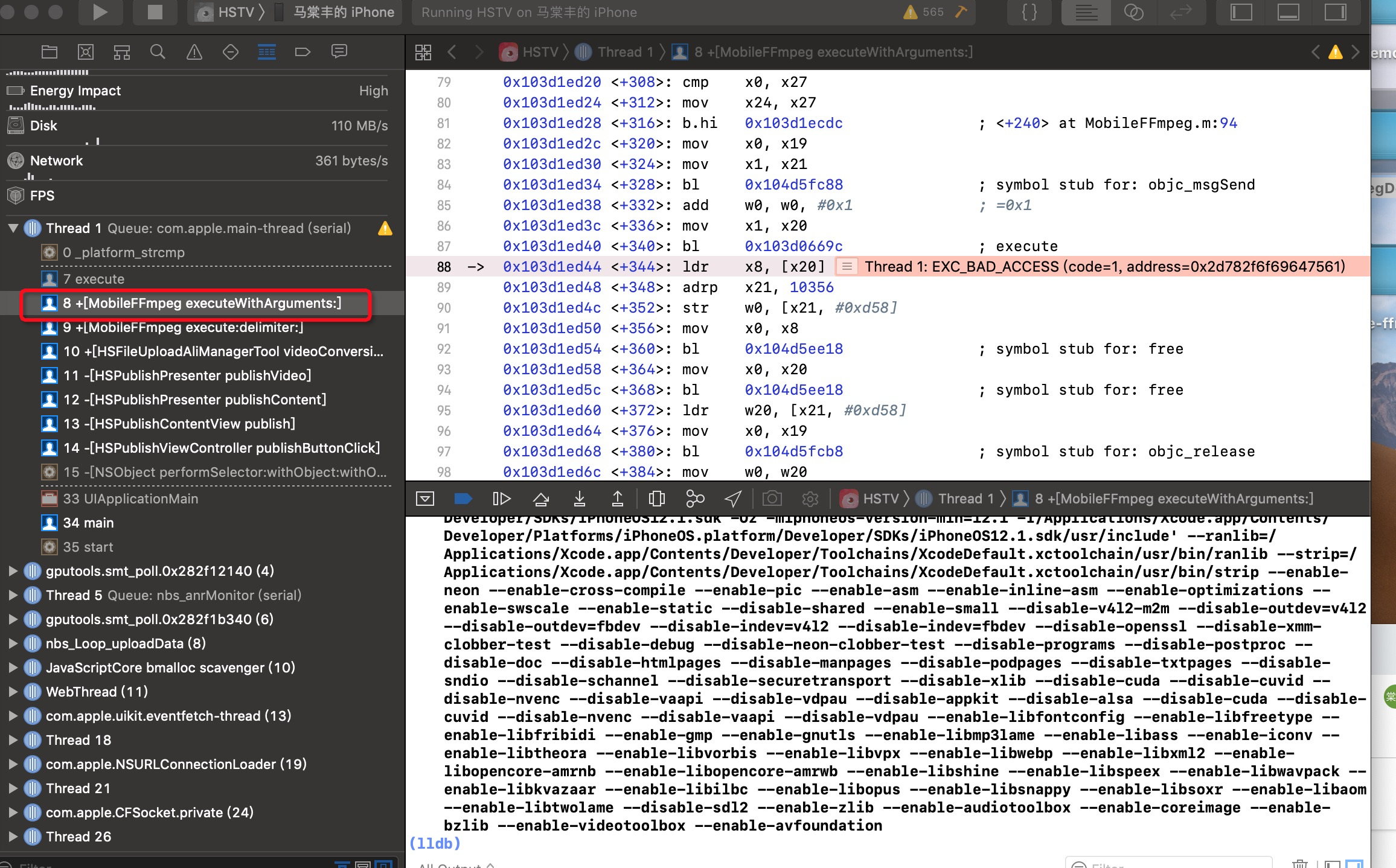Stop the running HSTV app
Screen dimensions: 1396x868
point(155,12)
